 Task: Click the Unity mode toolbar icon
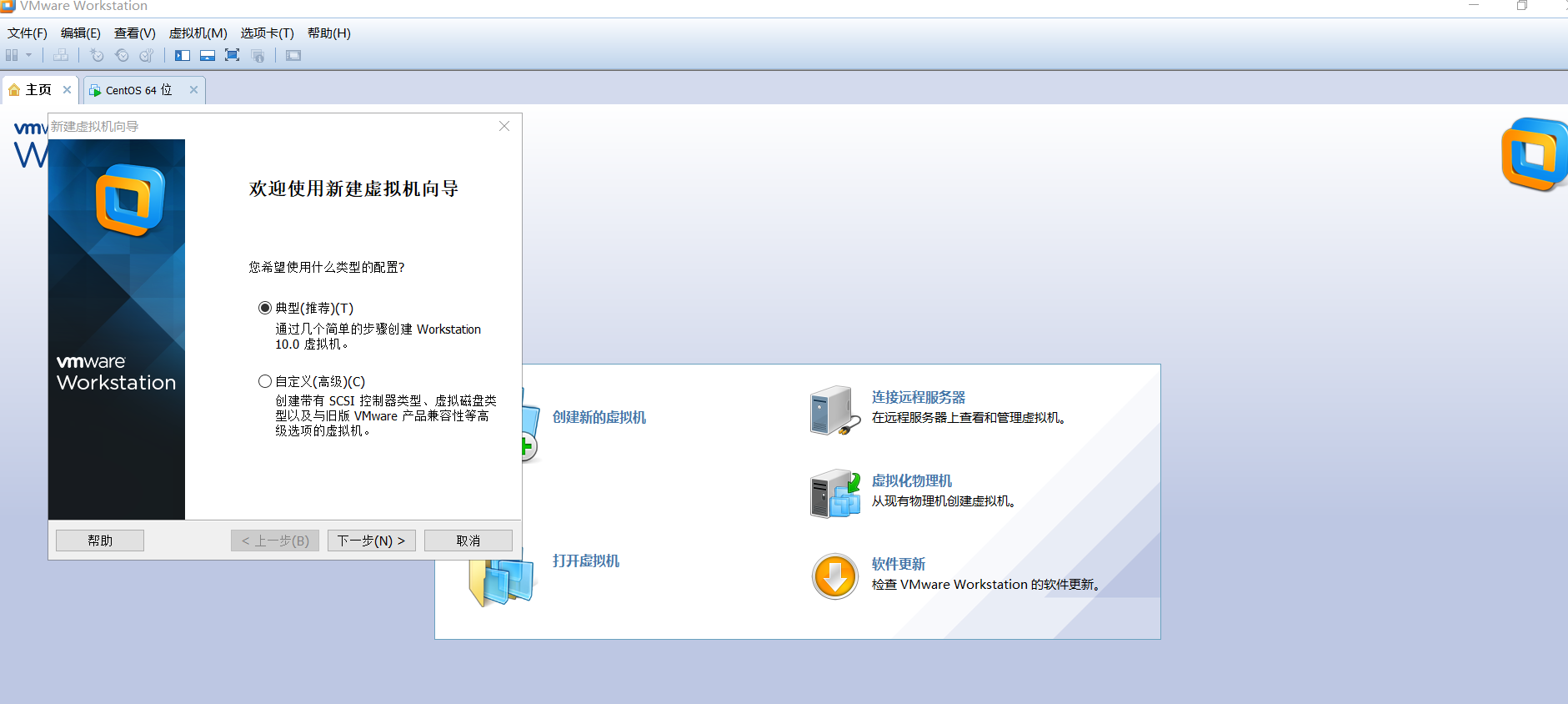258,55
